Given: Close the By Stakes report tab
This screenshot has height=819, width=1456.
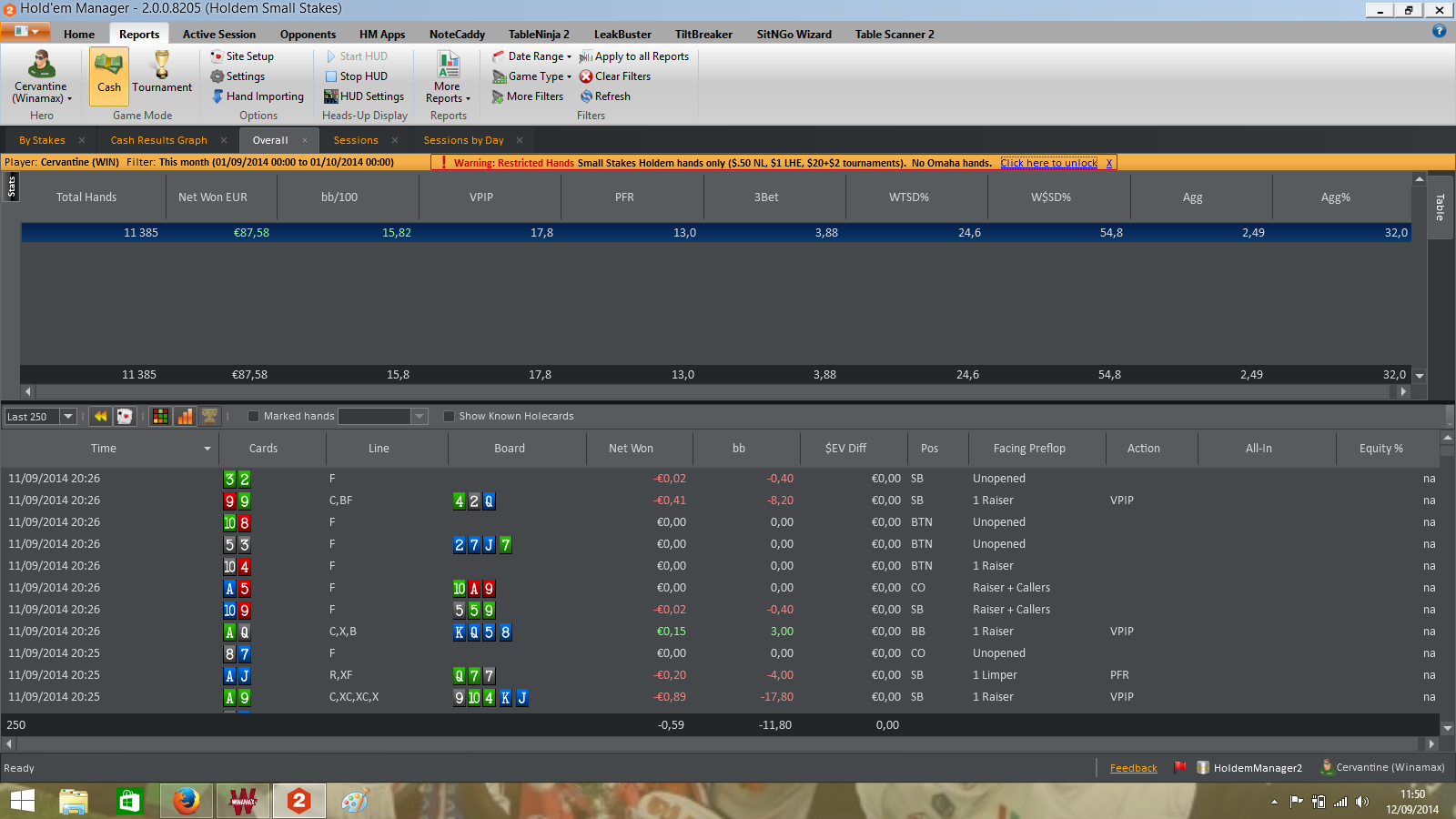Looking at the screenshot, I should pos(82,140).
